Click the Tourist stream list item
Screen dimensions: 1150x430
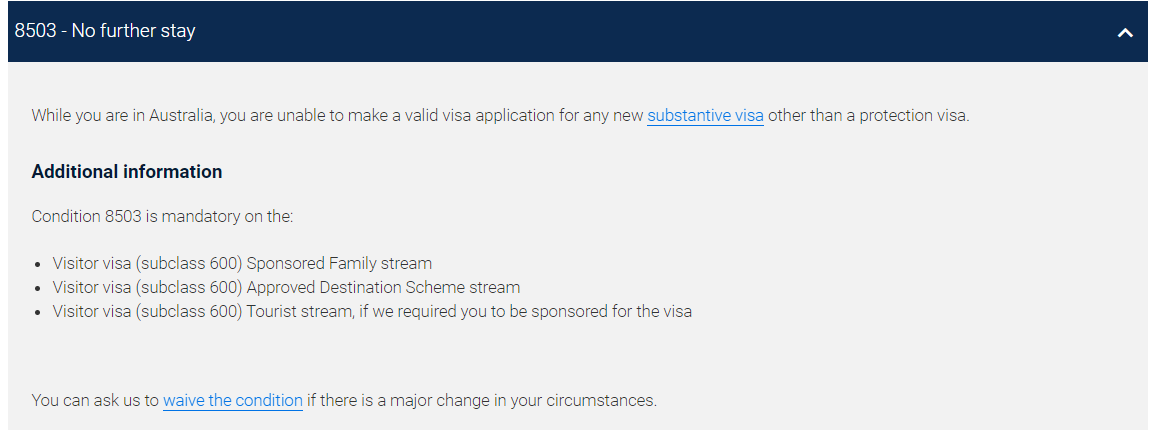tap(372, 311)
